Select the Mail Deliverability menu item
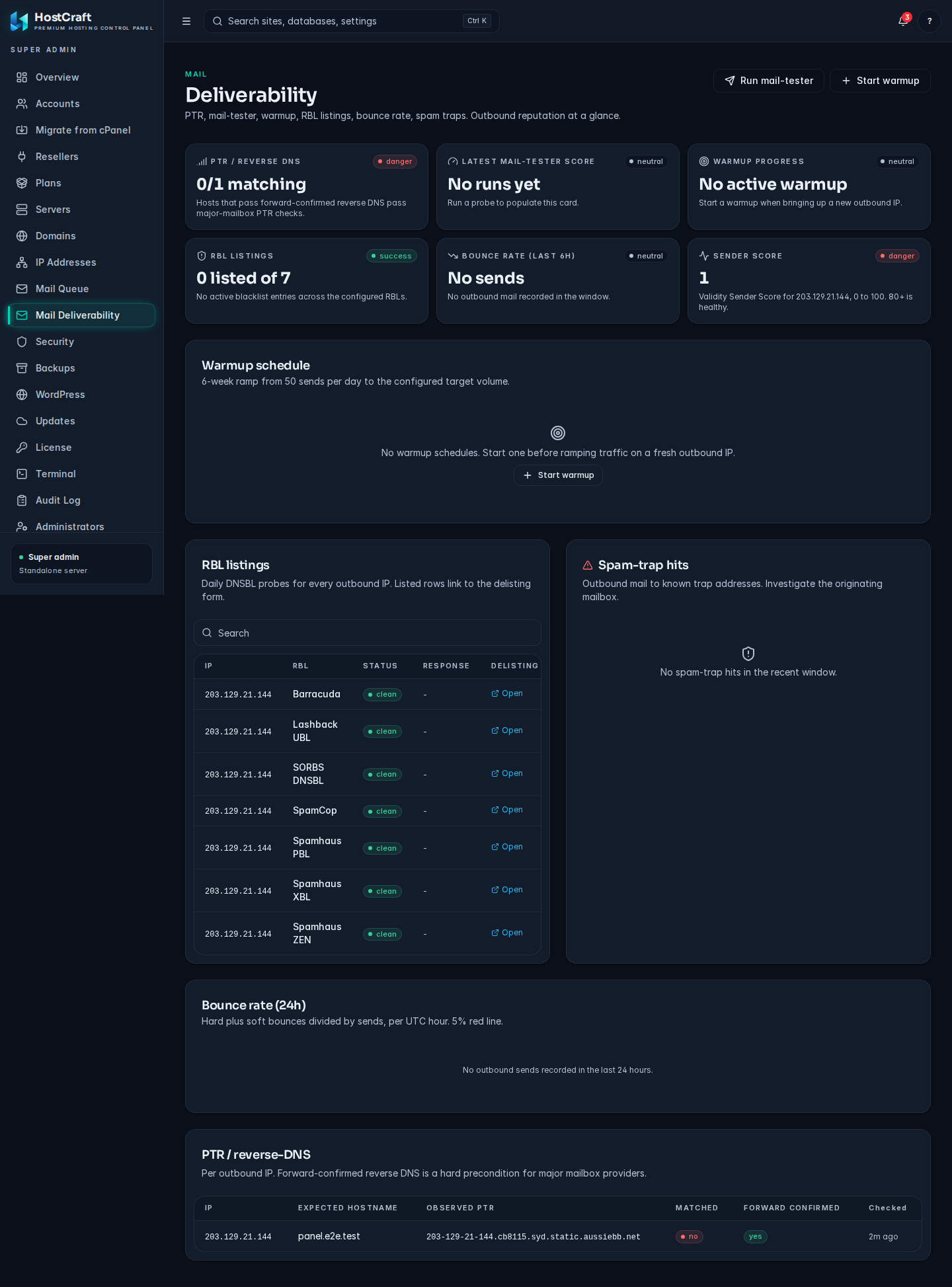This screenshot has width=952, height=1287. [82, 315]
